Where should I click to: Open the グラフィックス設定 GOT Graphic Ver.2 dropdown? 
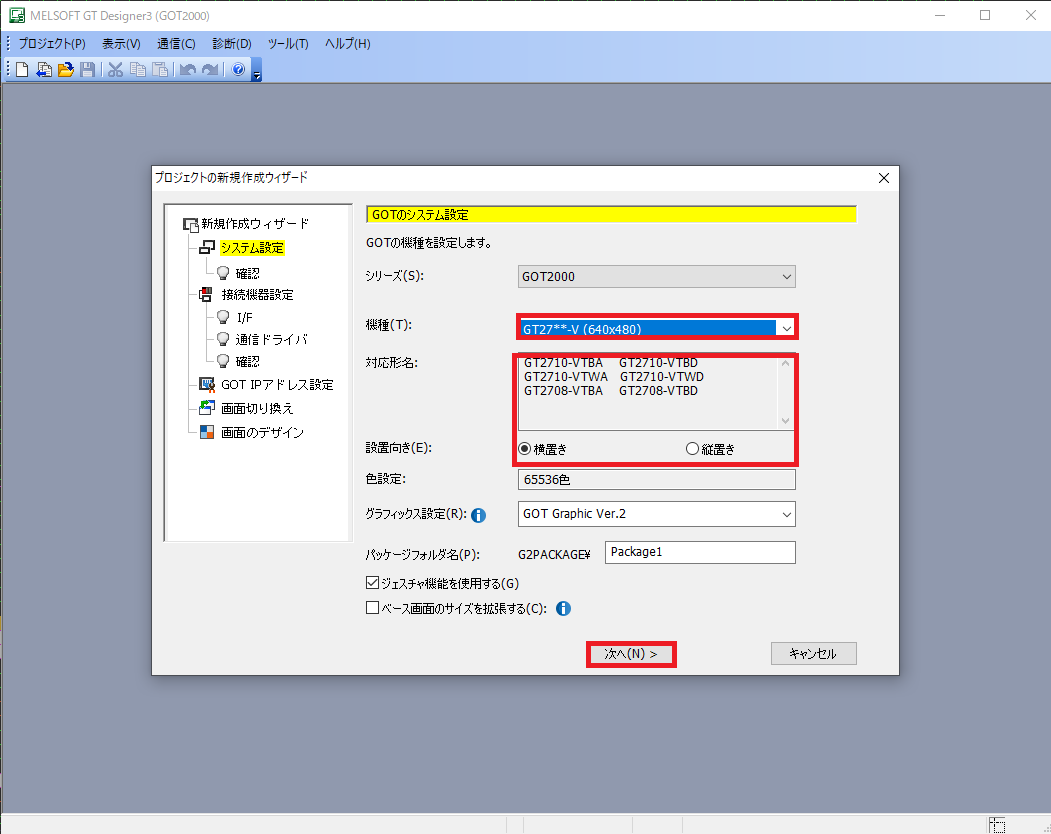pos(656,514)
